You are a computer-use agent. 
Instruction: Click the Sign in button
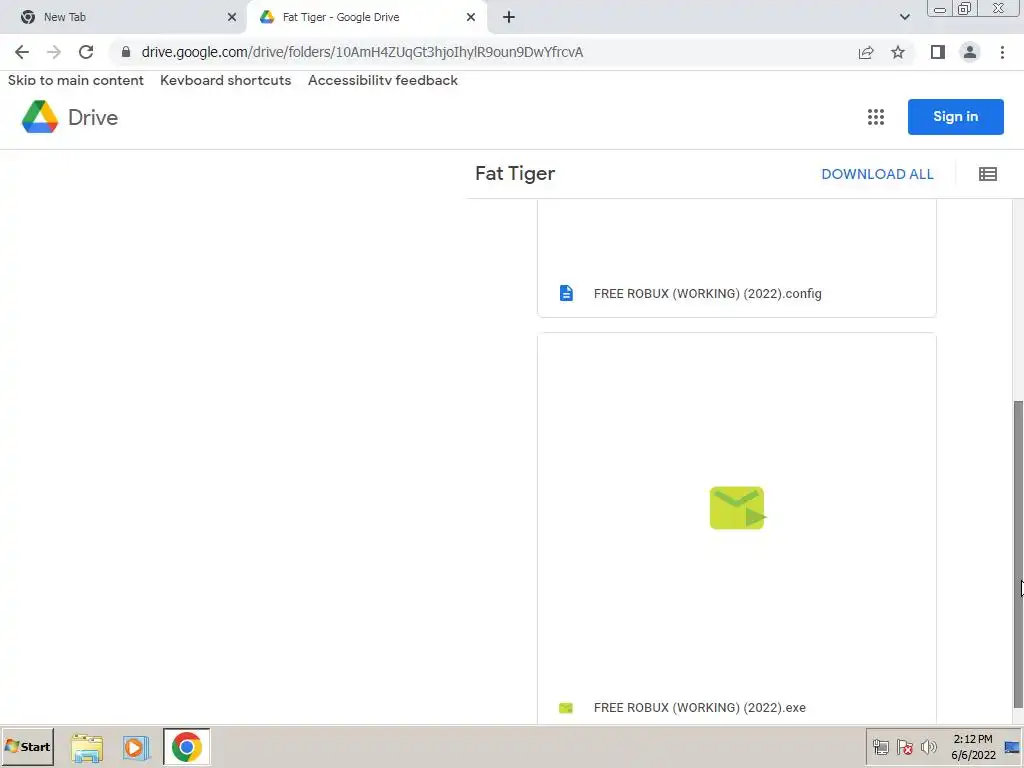pos(955,117)
